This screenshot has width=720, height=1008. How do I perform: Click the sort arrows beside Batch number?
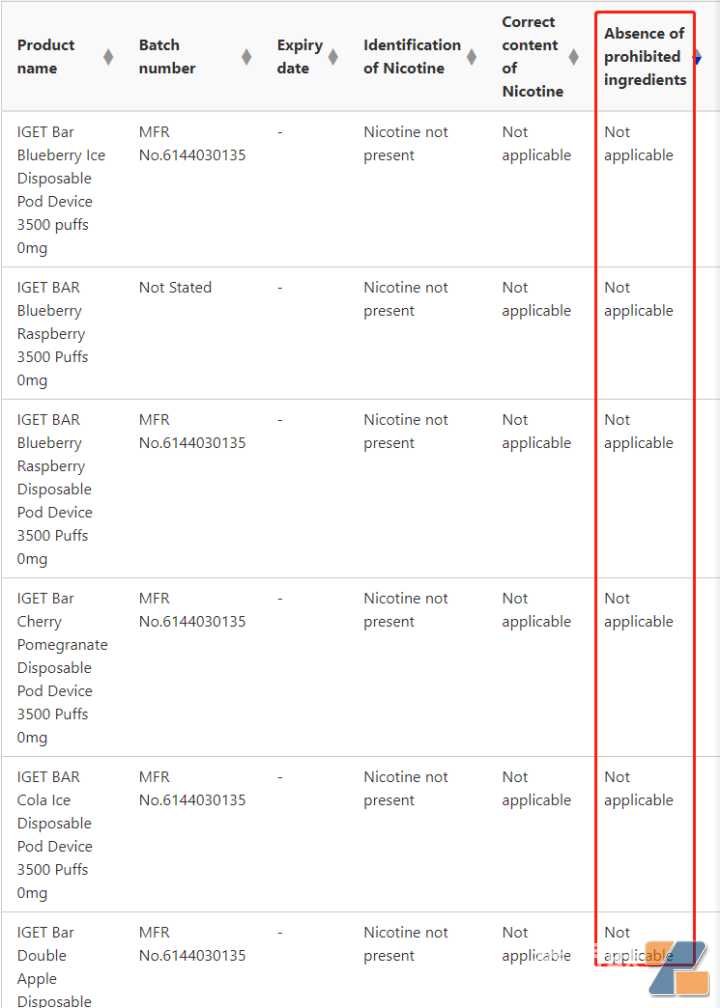[246, 57]
